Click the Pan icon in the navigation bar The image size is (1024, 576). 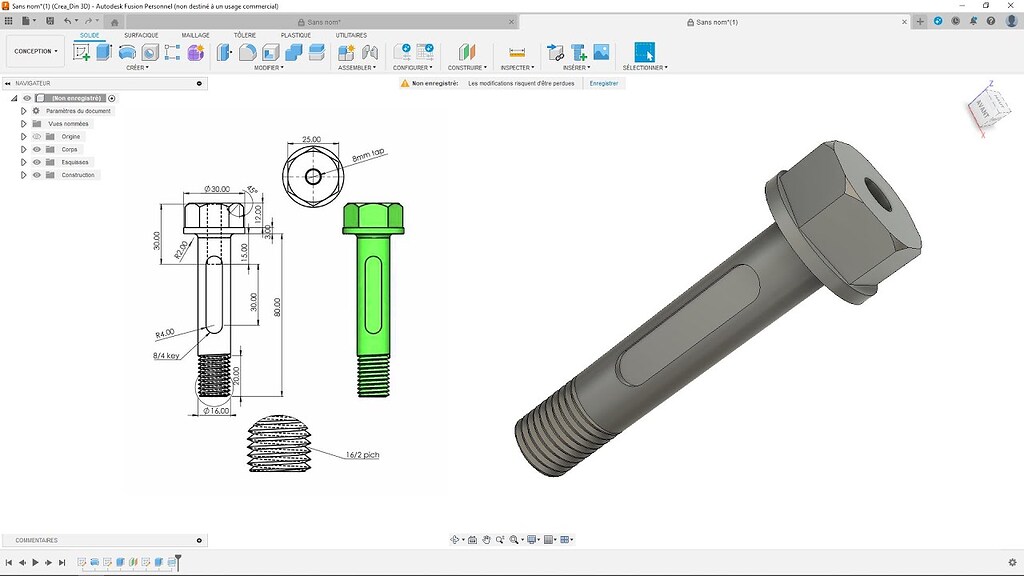[x=486, y=539]
